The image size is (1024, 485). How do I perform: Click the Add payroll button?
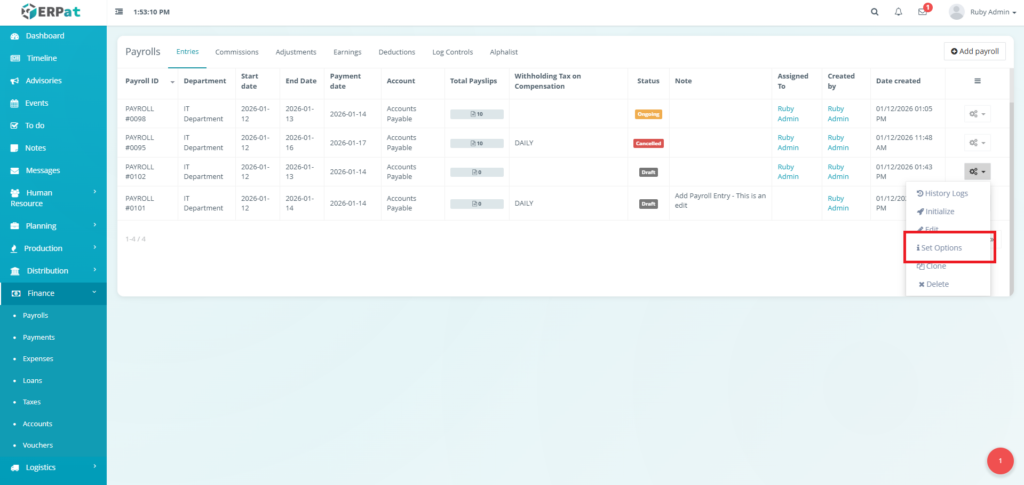coord(974,51)
